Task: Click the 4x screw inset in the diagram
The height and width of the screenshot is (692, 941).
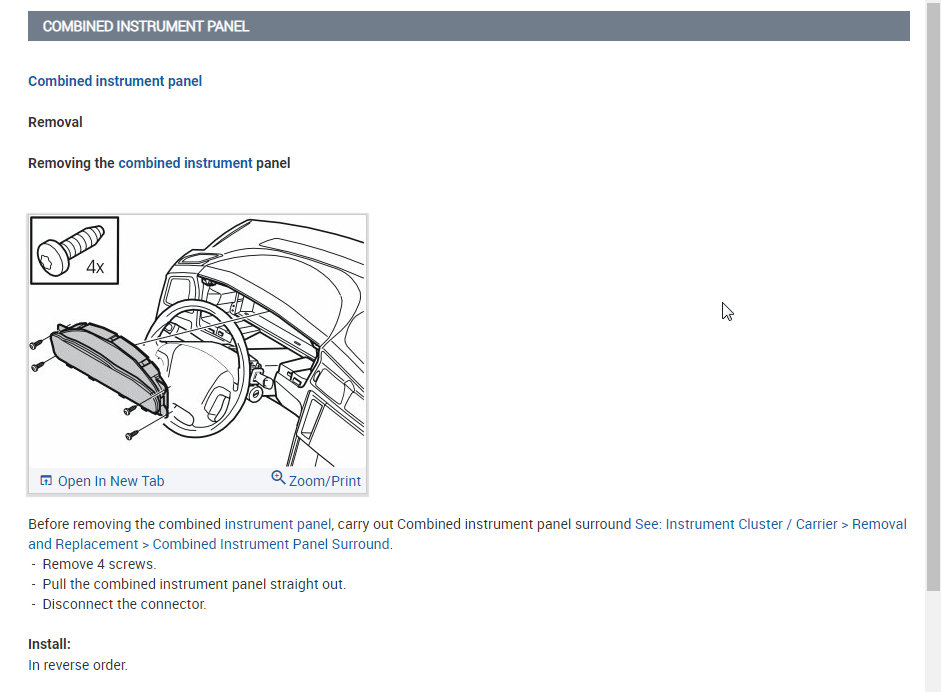Action: tap(74, 250)
